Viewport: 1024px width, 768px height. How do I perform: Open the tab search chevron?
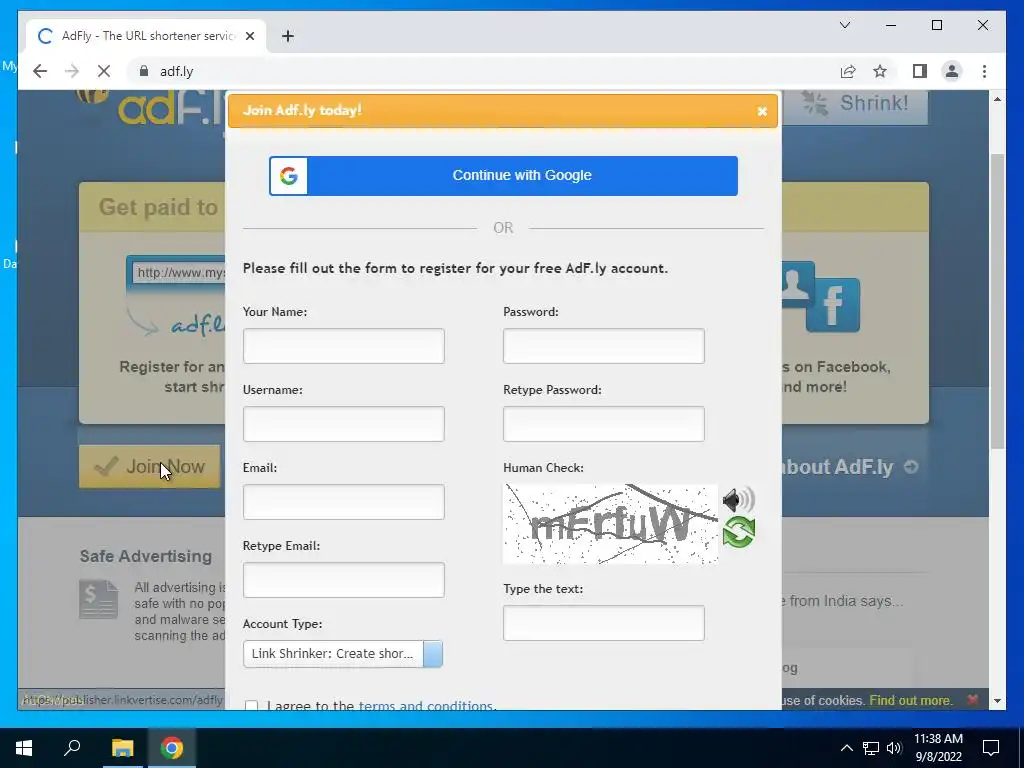845,25
